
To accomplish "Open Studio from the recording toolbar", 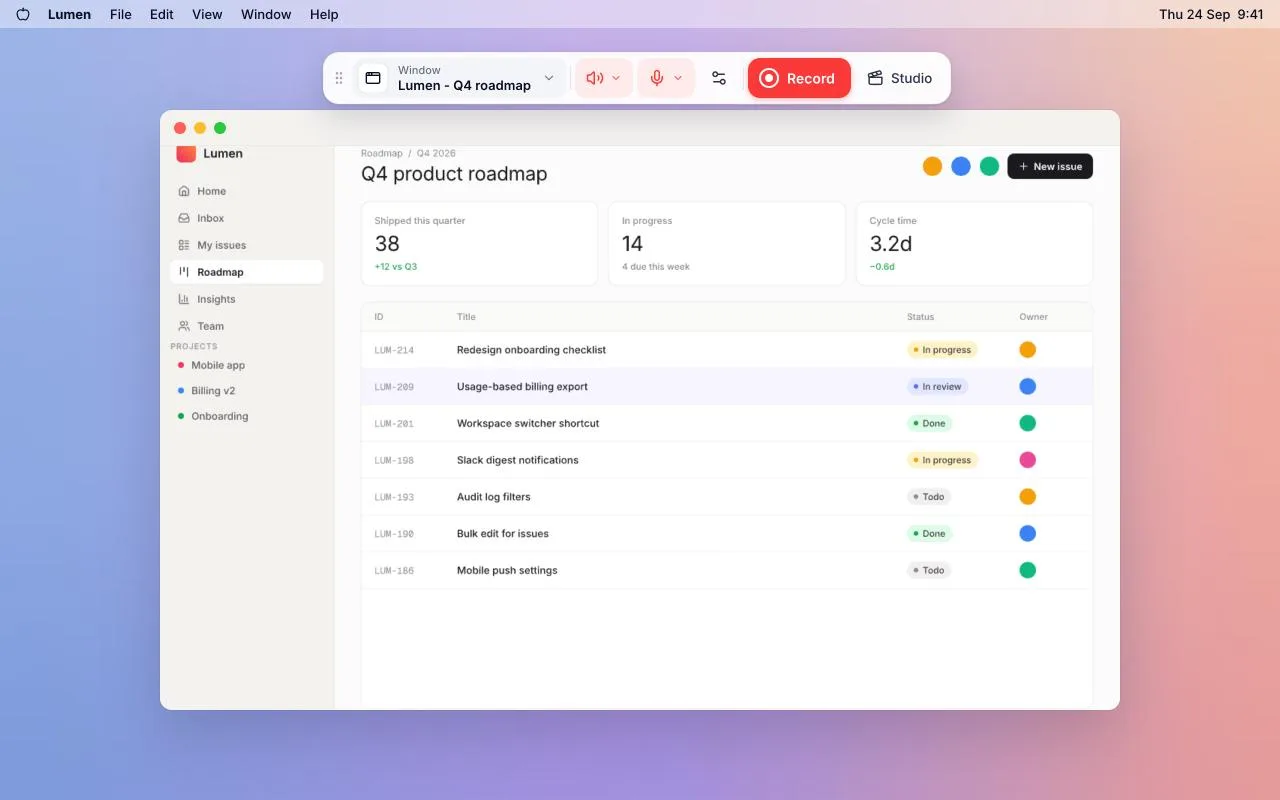I will pyautogui.click(x=900, y=78).
